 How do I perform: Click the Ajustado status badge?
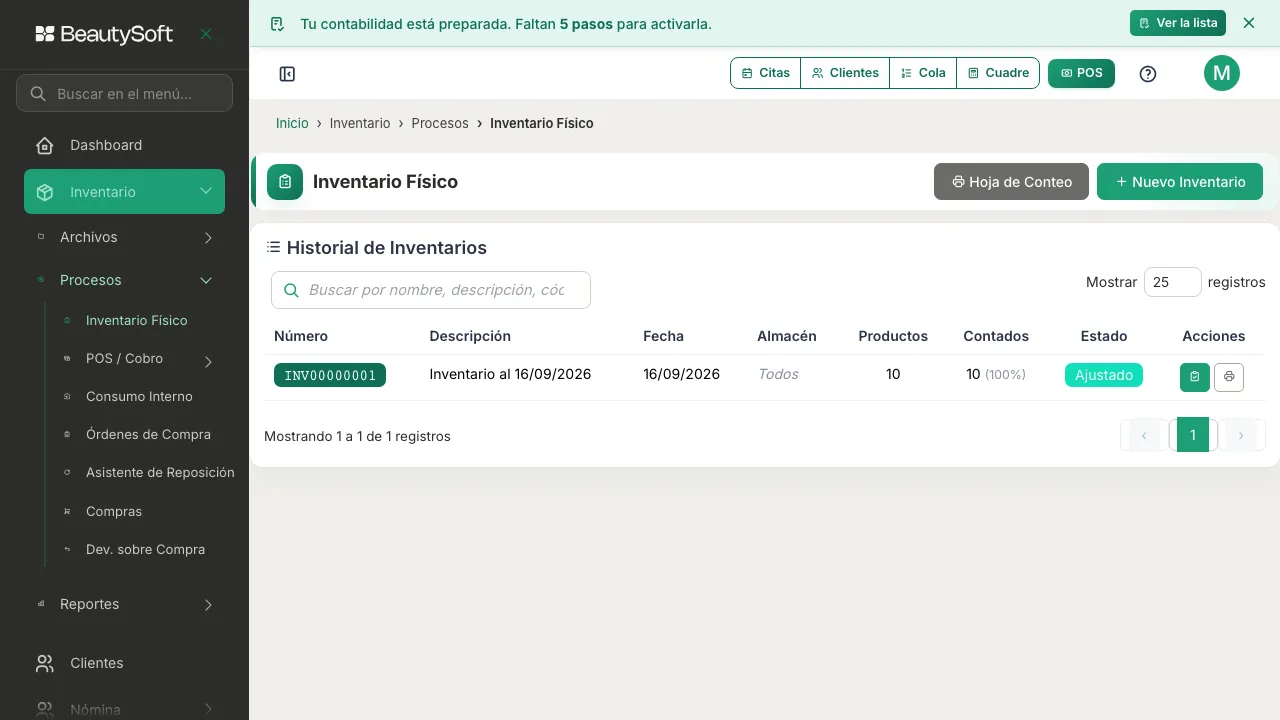(x=1104, y=375)
